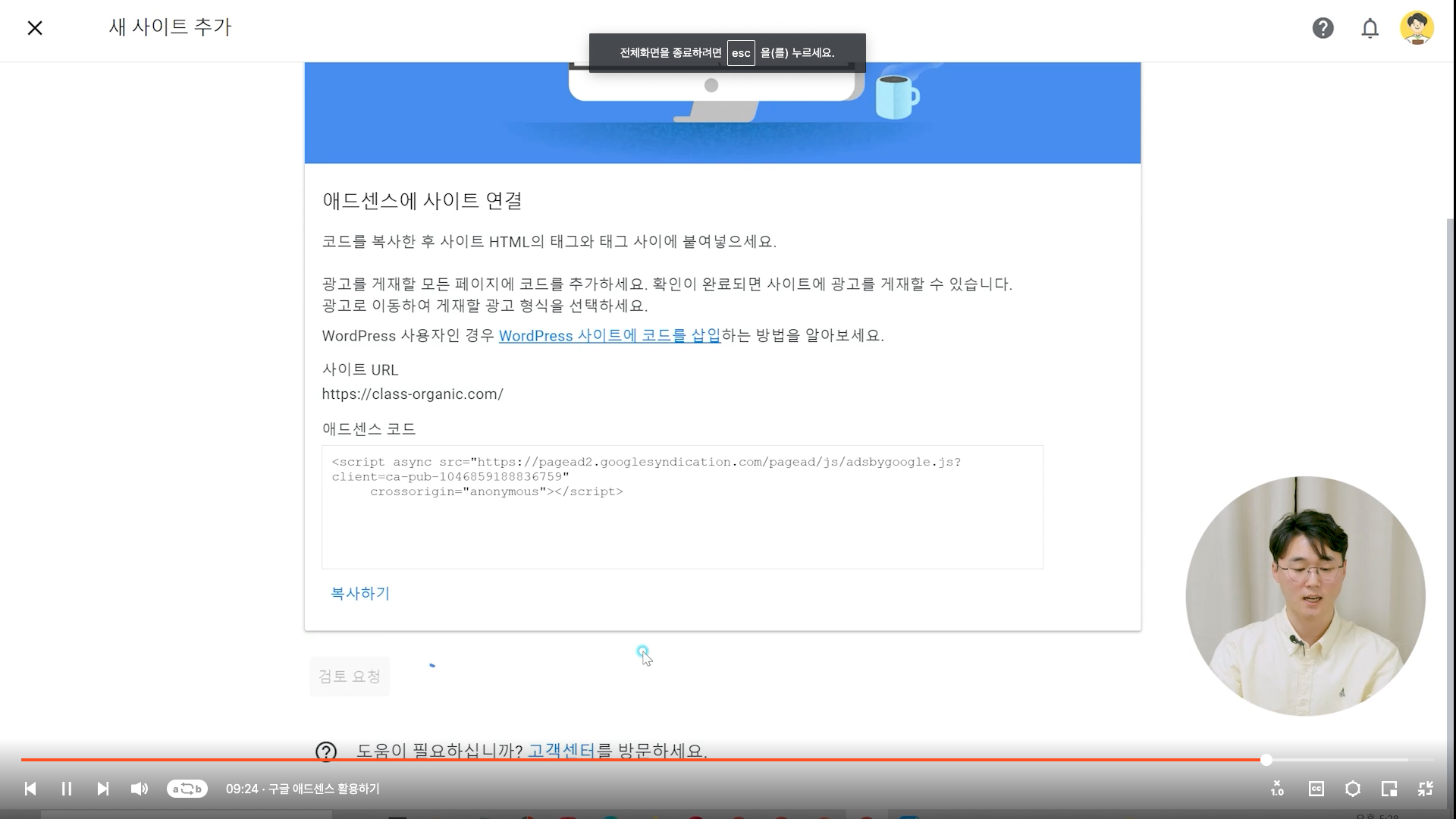Click the video progress bar handle
This screenshot has height=819, width=1456.
click(x=1266, y=759)
